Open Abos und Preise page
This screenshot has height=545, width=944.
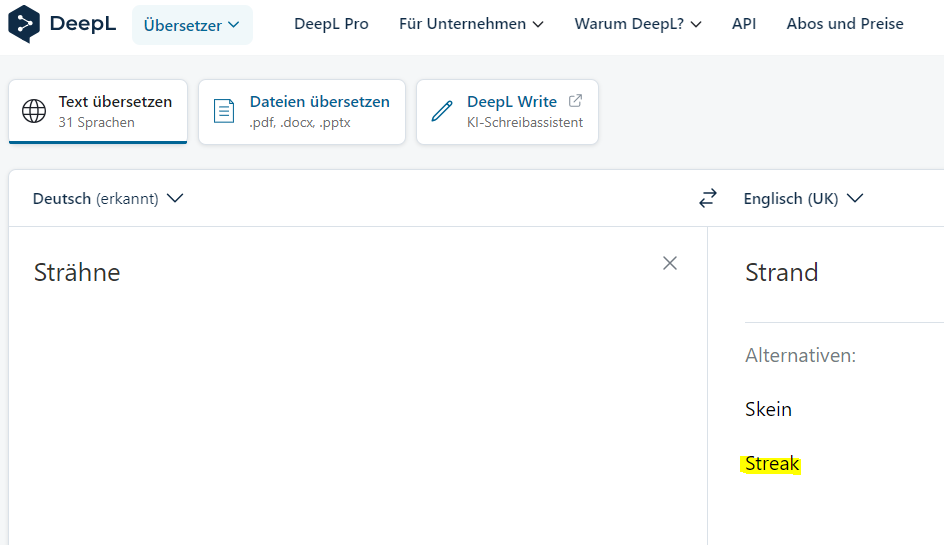pos(845,24)
